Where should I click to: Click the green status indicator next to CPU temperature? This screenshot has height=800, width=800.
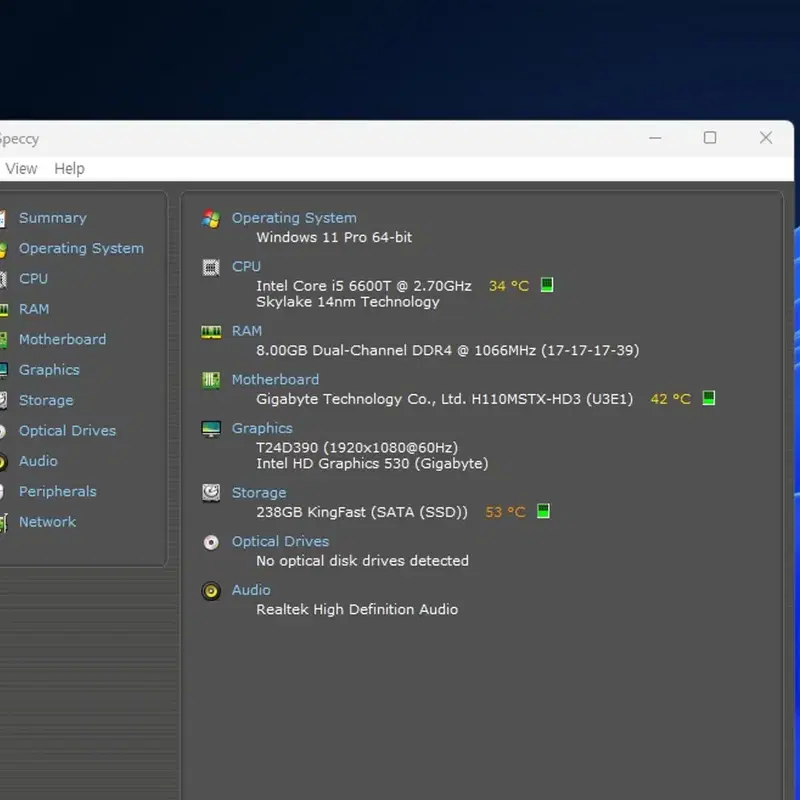(x=546, y=285)
